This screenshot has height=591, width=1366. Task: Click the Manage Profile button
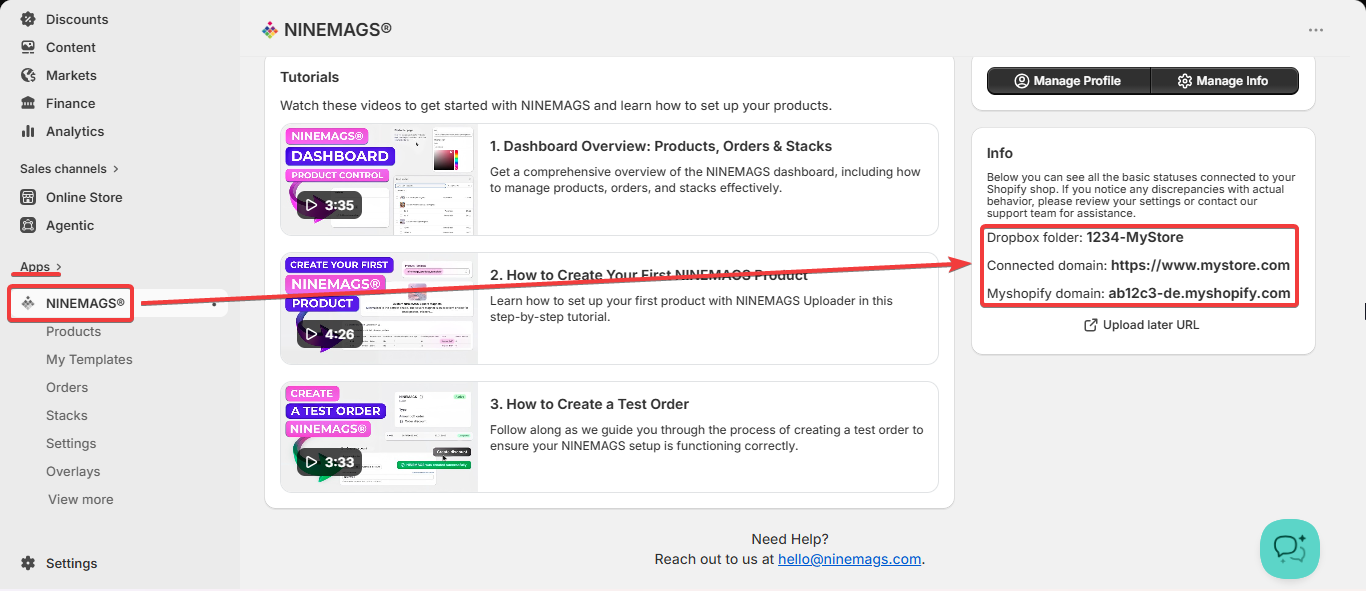pyautogui.click(x=1068, y=81)
